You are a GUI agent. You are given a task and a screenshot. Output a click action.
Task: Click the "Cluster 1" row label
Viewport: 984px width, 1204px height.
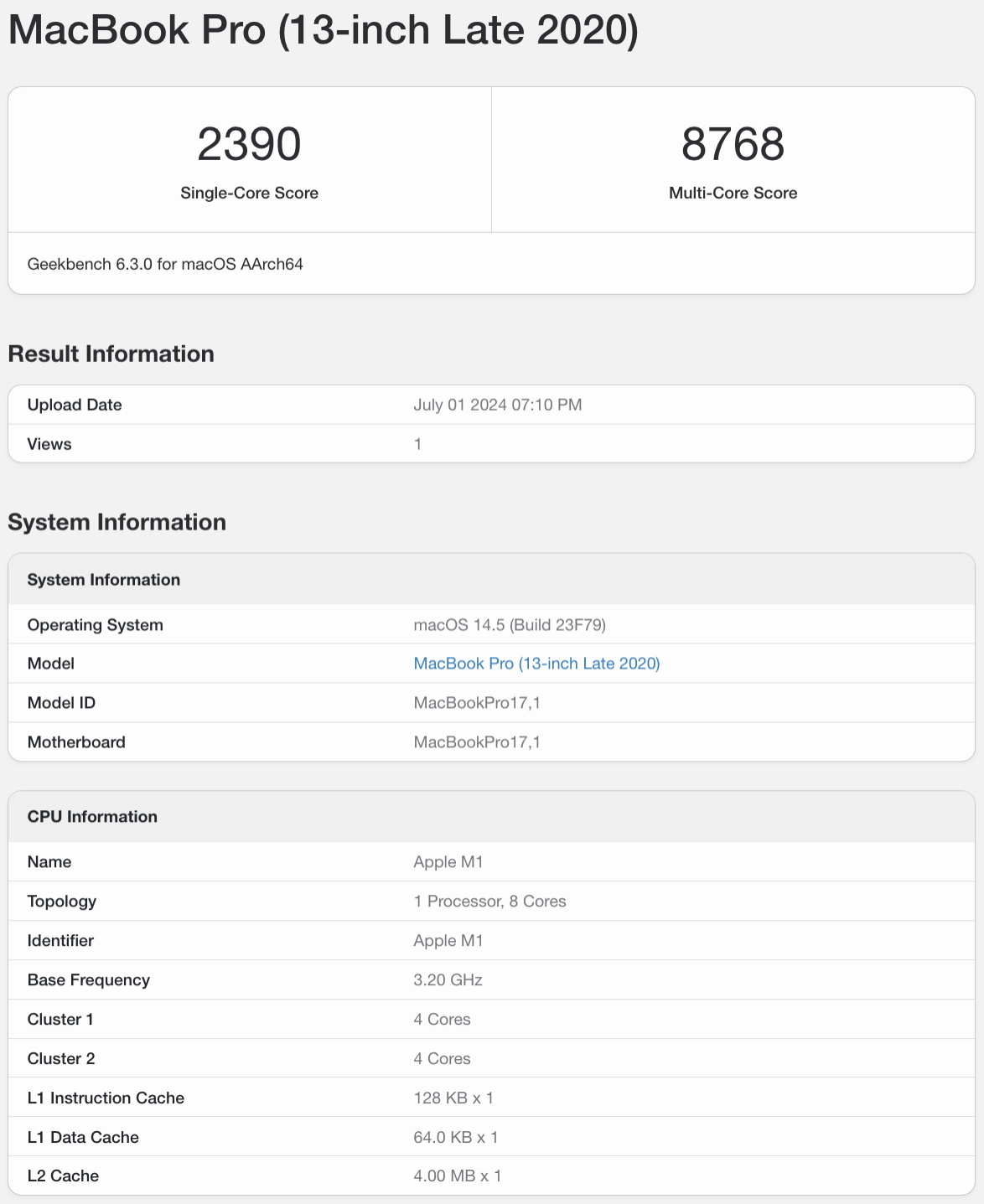click(60, 1020)
